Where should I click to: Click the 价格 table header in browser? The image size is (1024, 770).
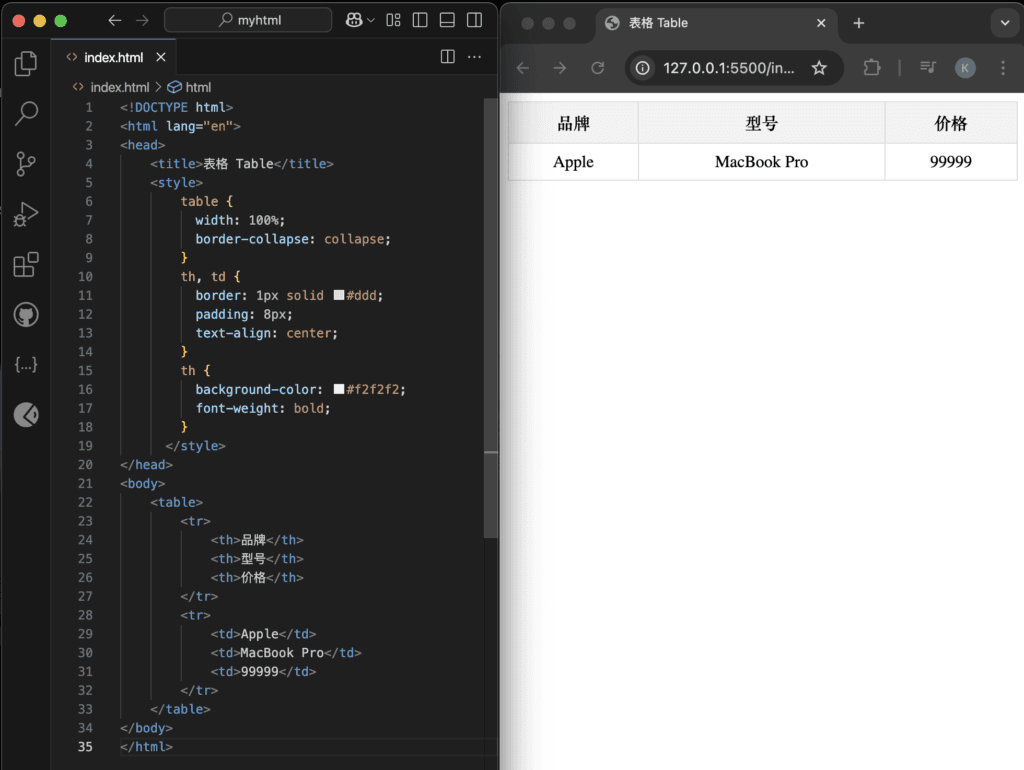(951, 123)
